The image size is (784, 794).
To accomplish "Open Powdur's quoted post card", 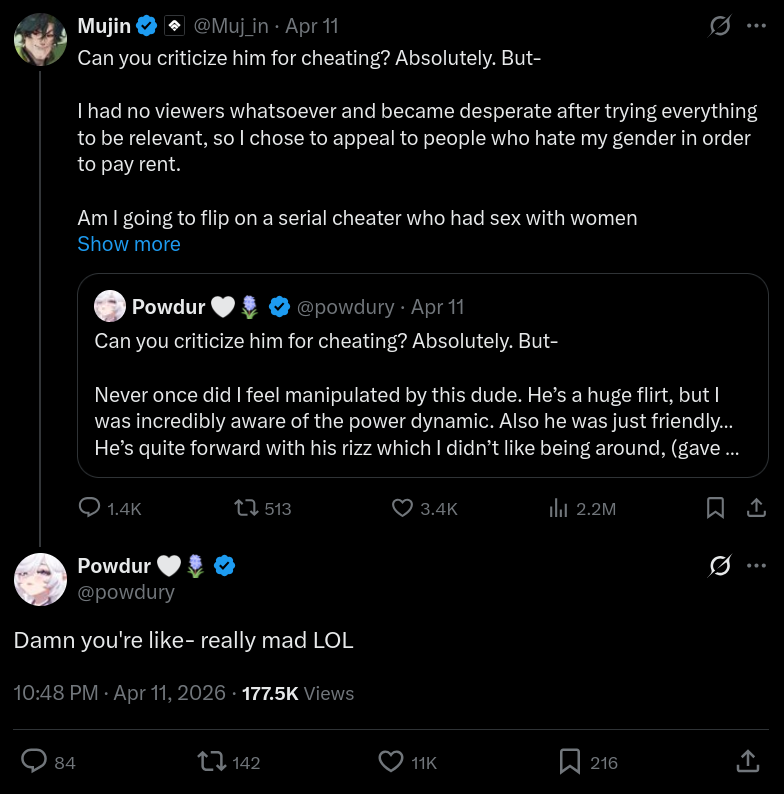I will click(x=423, y=375).
